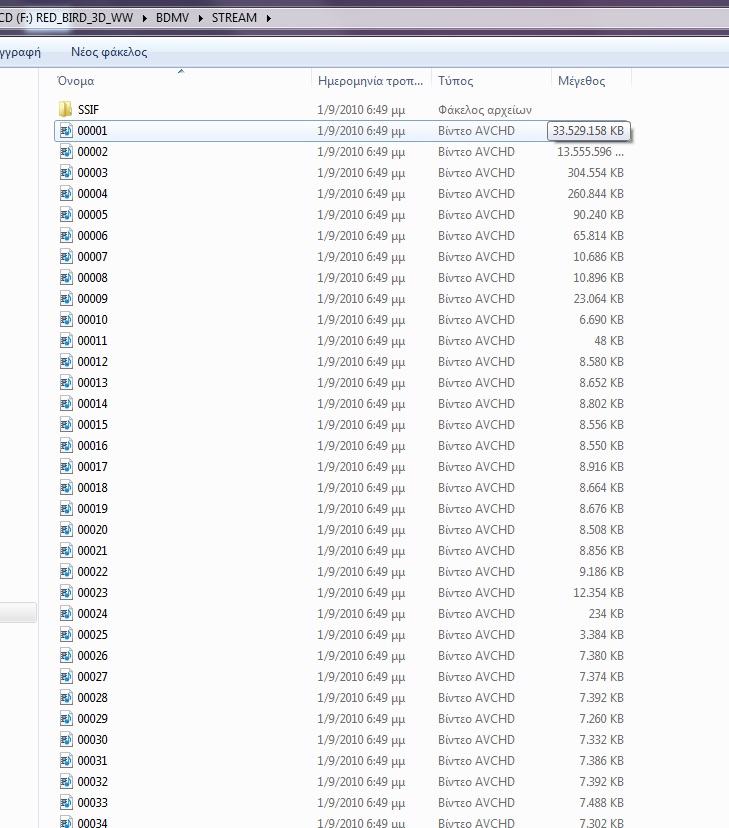Click size value 7.488 KB
Image resolution: width=729 pixels, height=828 pixels.
pos(601,803)
